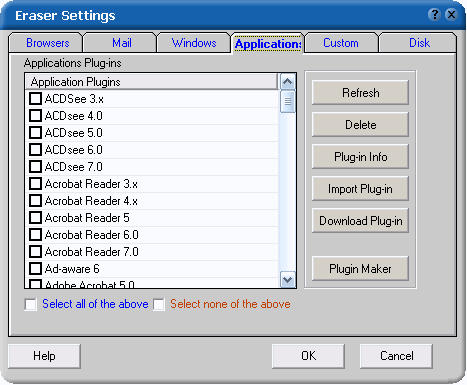The width and height of the screenshot is (467, 385).
Task: Click the Help button
Action: click(44, 356)
